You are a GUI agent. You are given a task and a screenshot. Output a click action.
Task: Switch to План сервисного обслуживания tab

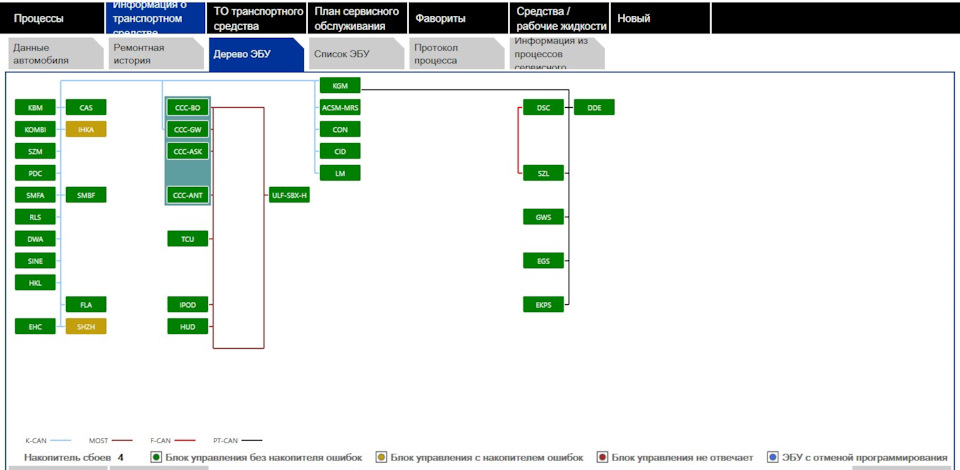[x=357, y=18]
